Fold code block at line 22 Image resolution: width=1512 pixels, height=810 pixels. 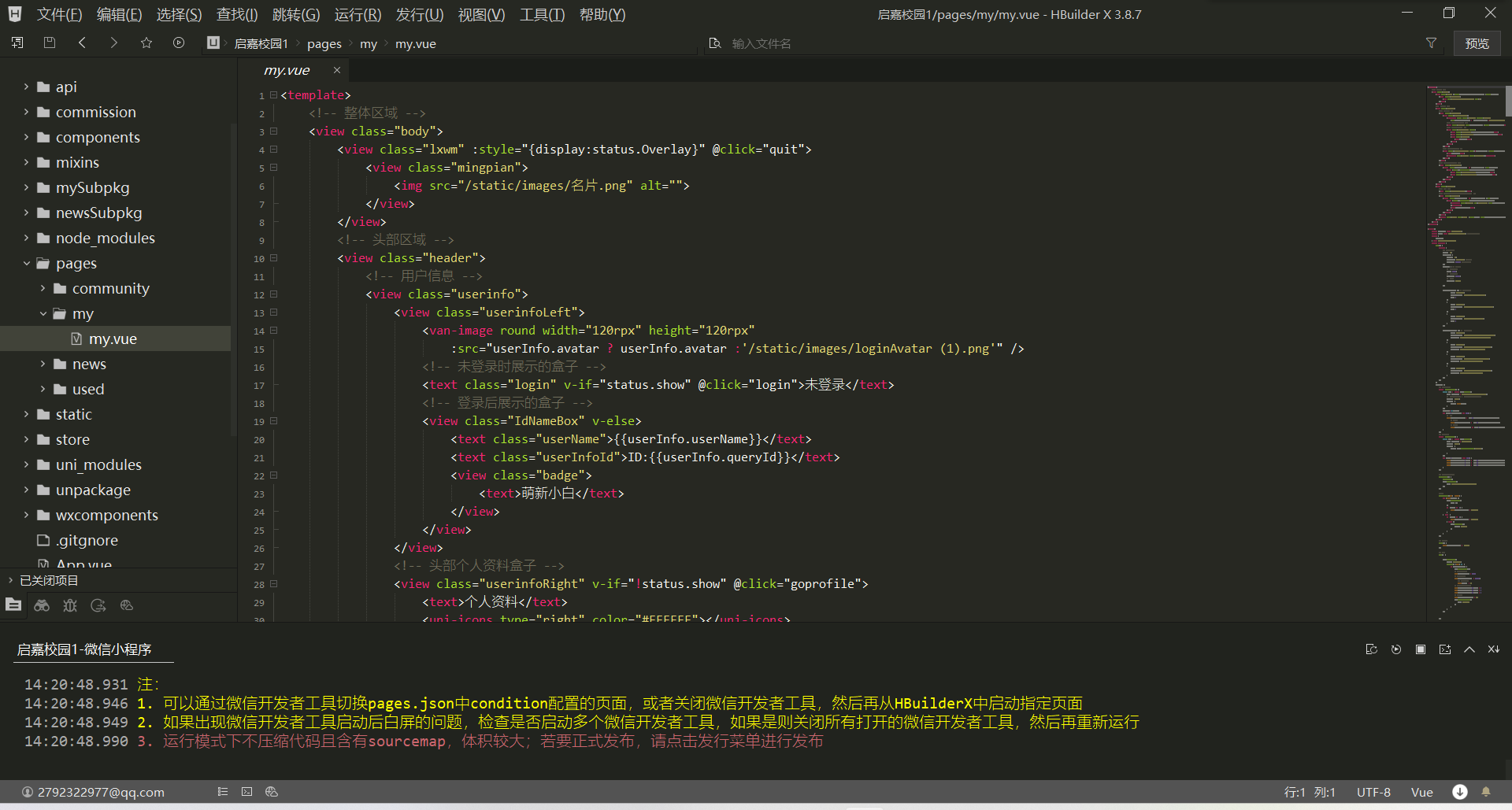click(x=274, y=475)
